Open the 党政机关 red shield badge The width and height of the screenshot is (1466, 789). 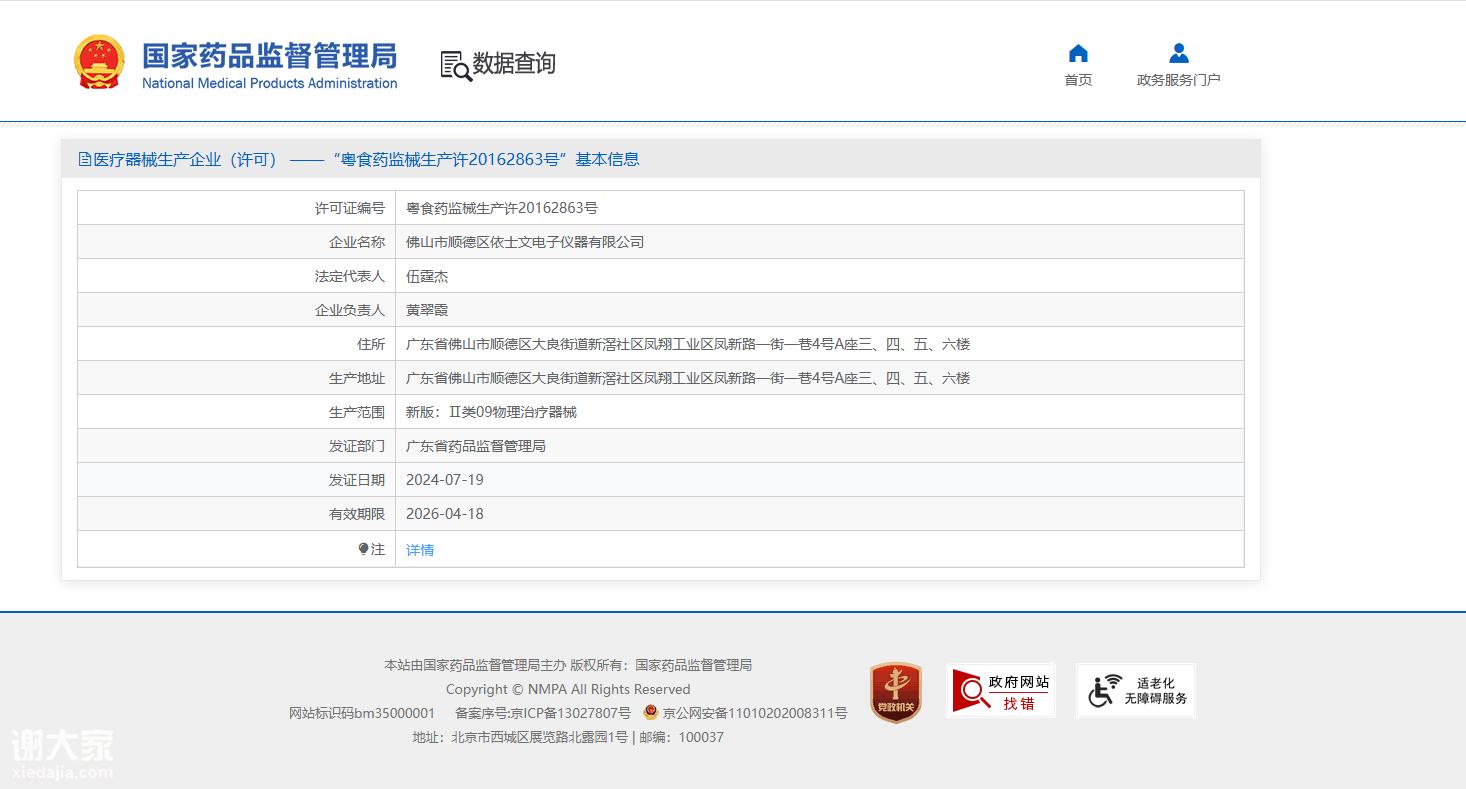895,691
